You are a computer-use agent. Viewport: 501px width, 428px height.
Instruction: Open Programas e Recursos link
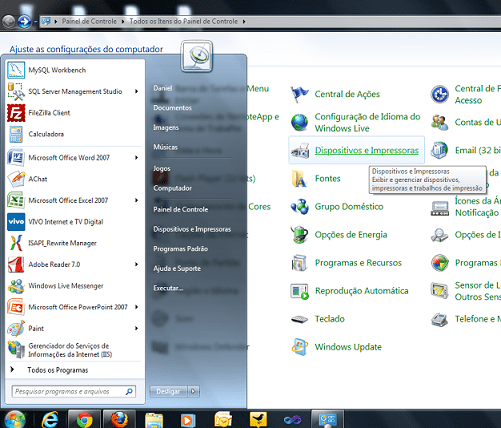358,263
